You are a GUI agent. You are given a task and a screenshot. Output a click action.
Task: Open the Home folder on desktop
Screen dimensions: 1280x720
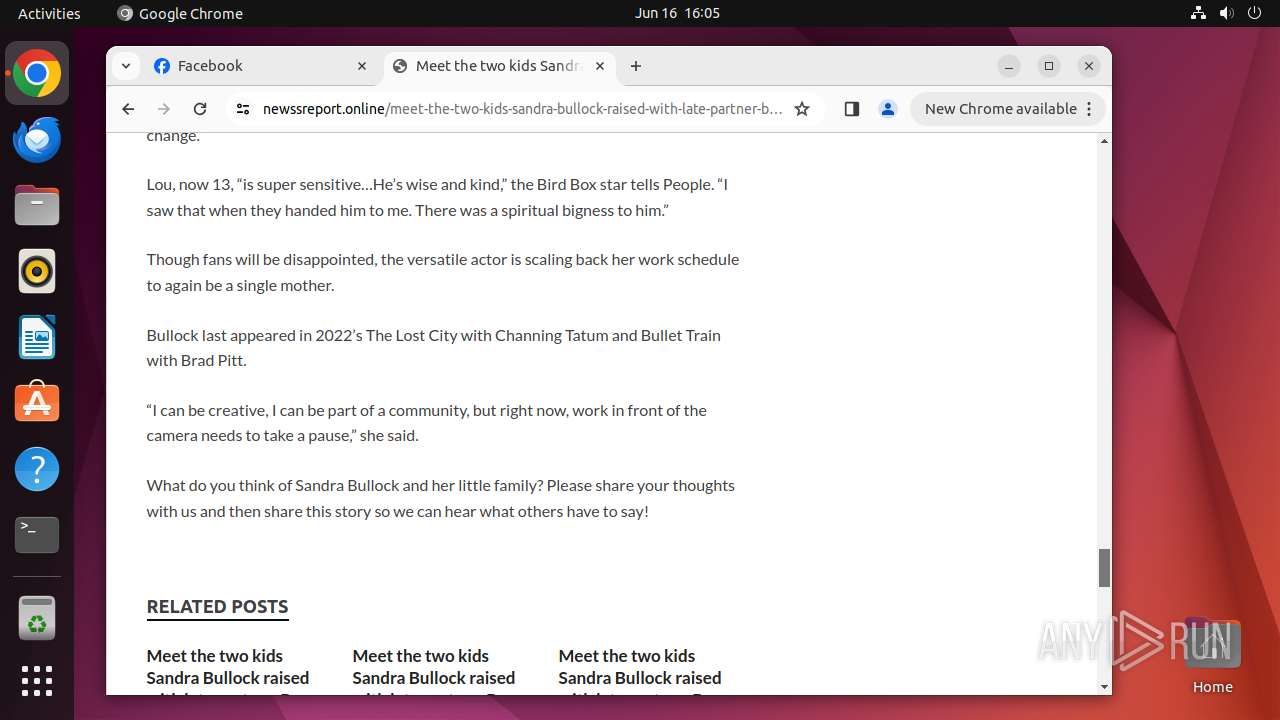(x=1212, y=656)
